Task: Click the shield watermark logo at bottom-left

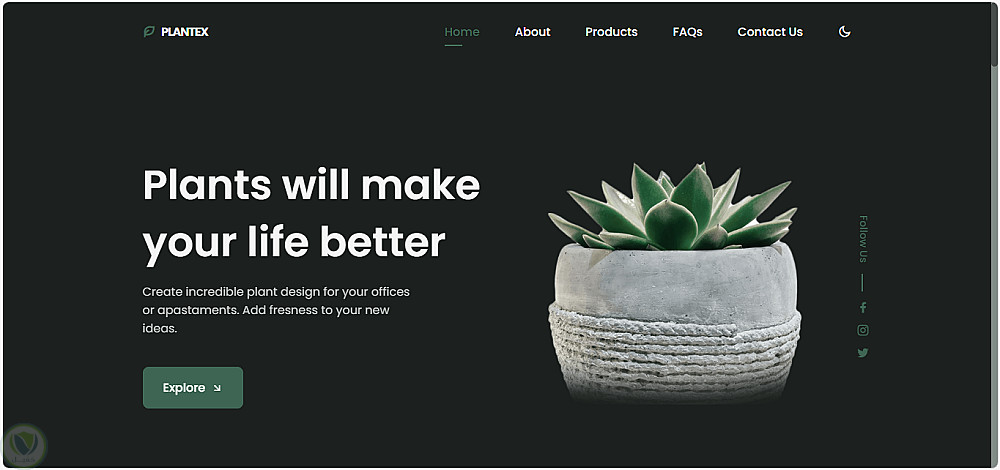Action: coord(24,448)
